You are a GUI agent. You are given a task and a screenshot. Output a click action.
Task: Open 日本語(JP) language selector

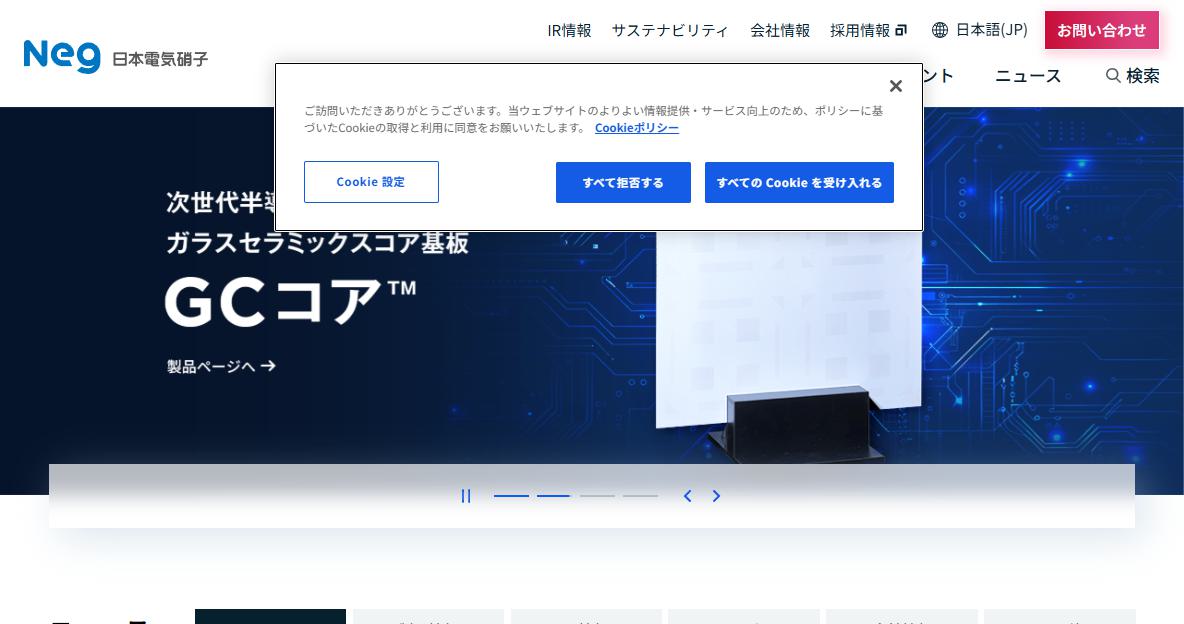pyautogui.click(x=991, y=30)
